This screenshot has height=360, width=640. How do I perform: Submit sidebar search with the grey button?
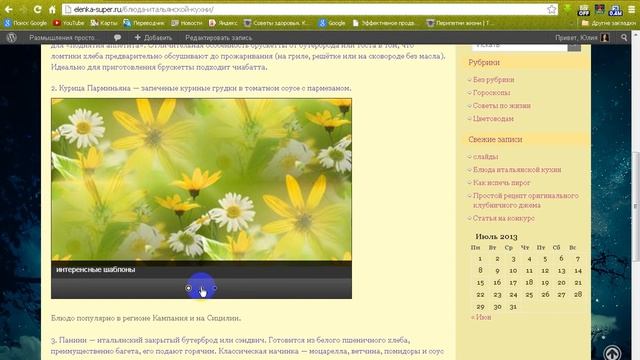coord(574,47)
